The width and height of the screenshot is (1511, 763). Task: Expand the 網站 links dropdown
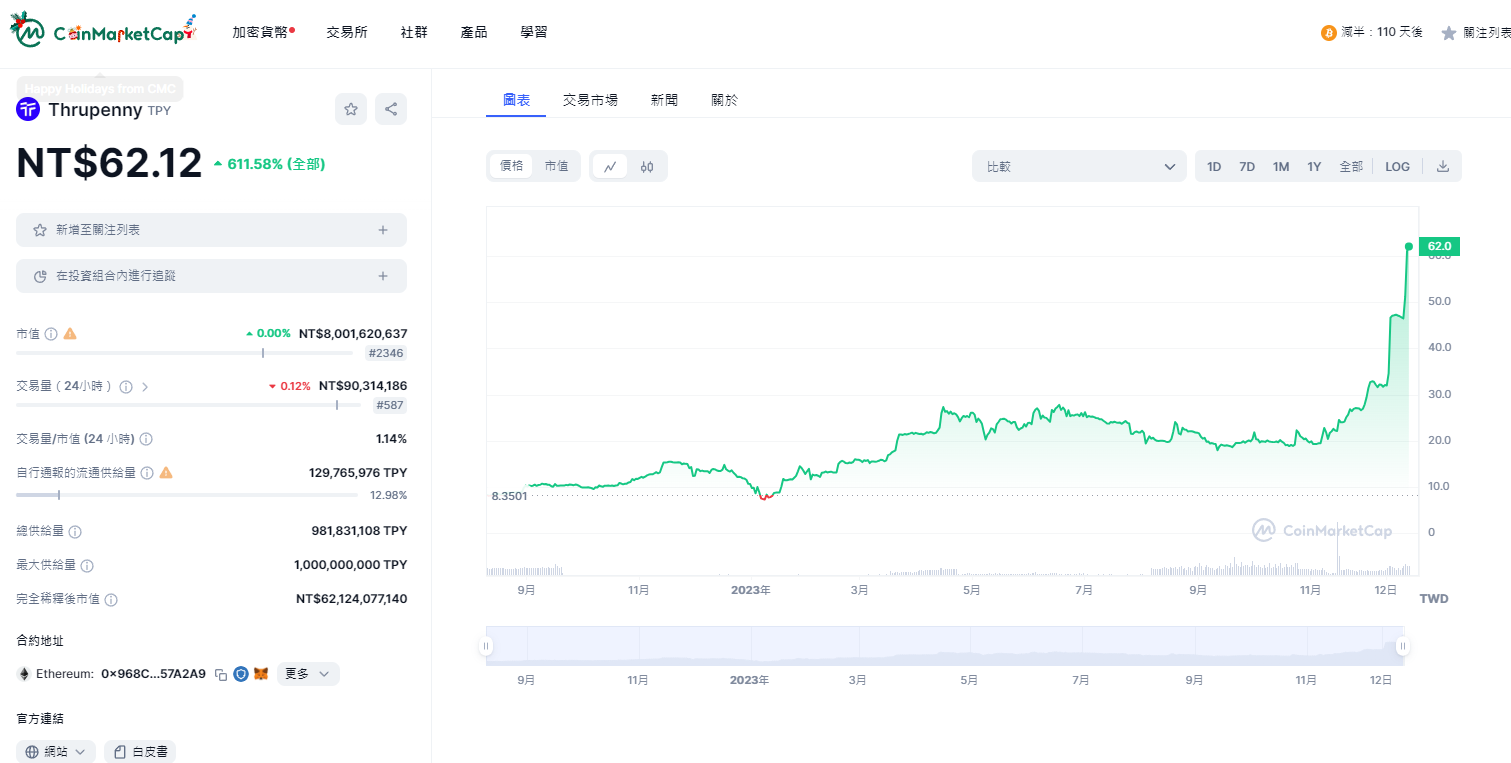tap(56, 752)
